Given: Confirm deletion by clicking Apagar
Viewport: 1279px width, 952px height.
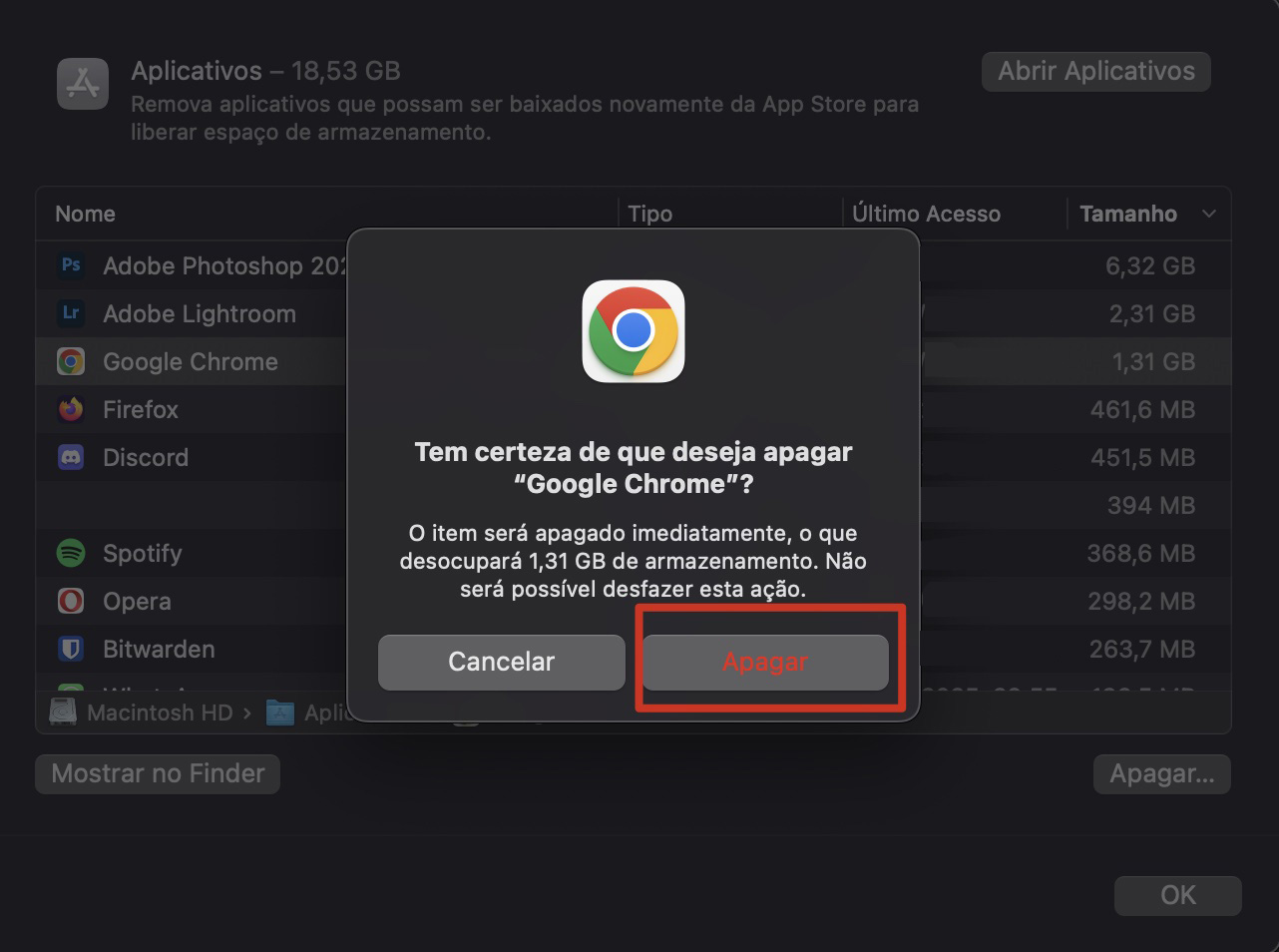Looking at the screenshot, I should click(x=765, y=662).
